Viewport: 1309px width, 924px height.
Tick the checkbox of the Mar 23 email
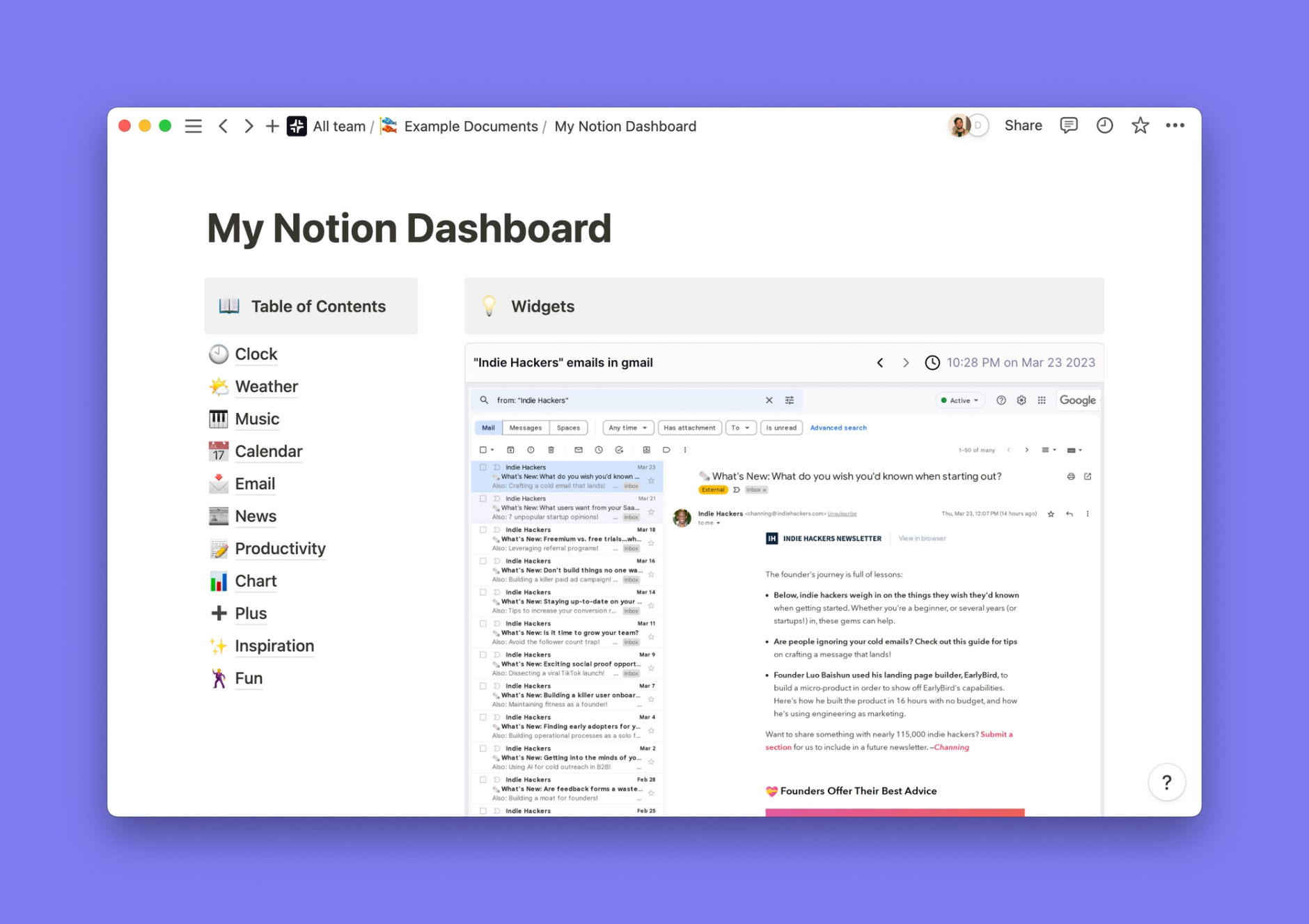(x=483, y=467)
